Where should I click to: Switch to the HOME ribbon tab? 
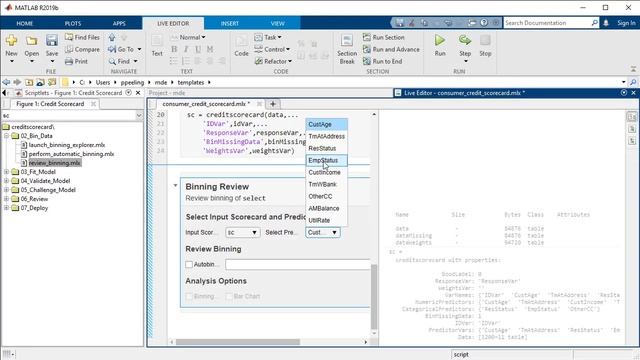pyautogui.click(x=24, y=23)
